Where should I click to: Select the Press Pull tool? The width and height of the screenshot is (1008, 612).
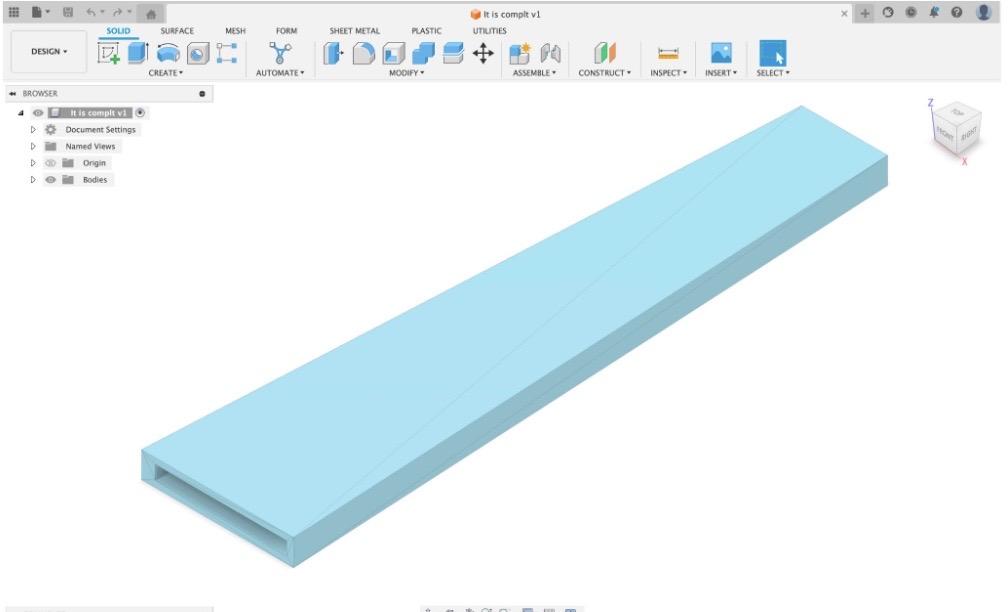[333, 53]
